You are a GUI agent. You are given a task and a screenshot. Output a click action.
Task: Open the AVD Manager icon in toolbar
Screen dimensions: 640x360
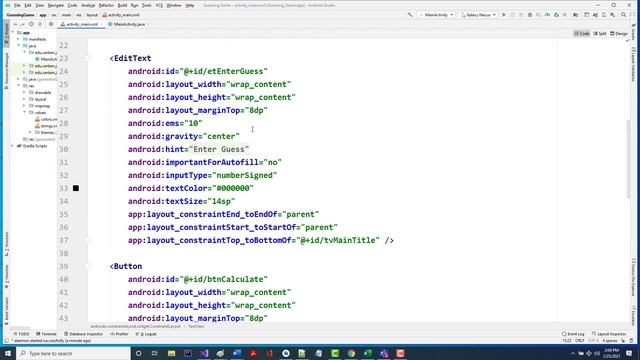(604, 15)
